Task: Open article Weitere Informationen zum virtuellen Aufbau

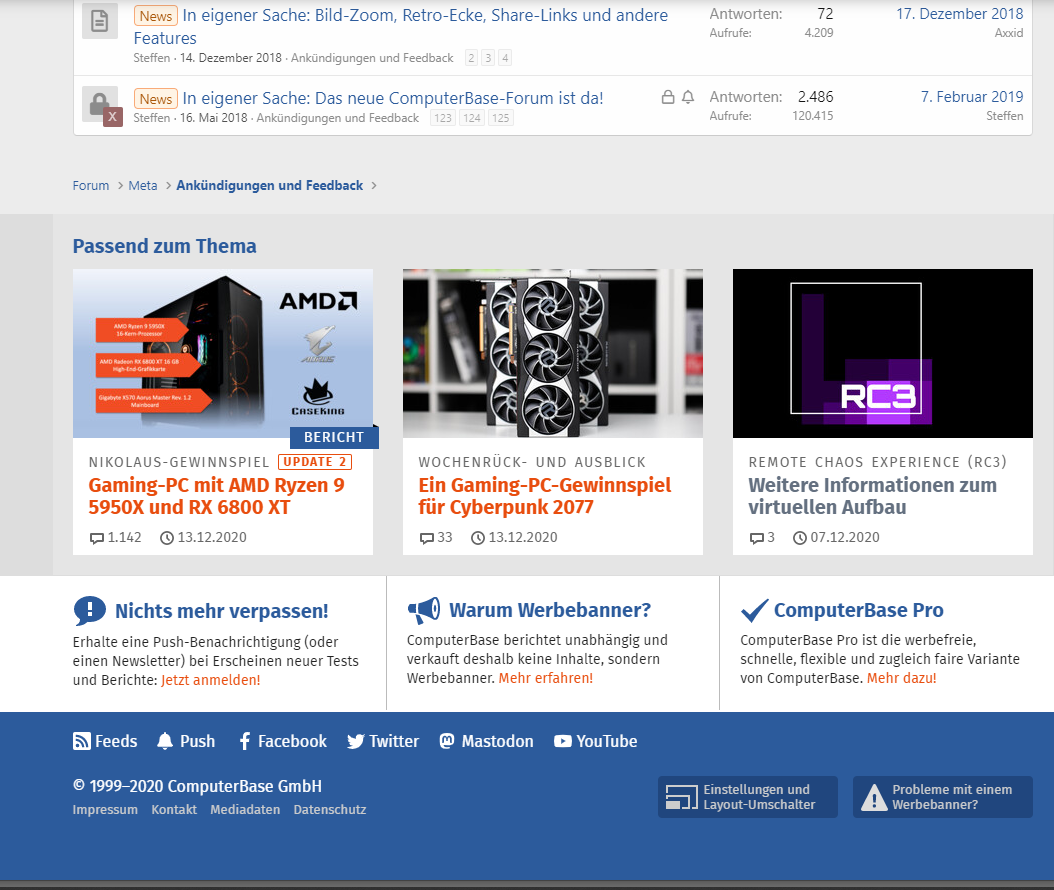Action: click(873, 496)
